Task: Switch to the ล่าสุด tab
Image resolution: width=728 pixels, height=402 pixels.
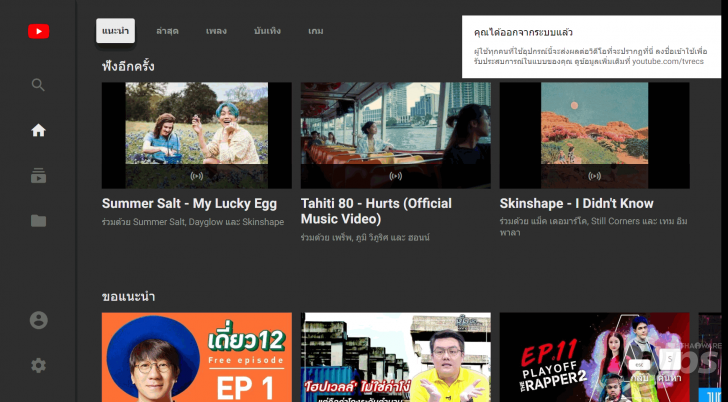Action: click(167, 31)
